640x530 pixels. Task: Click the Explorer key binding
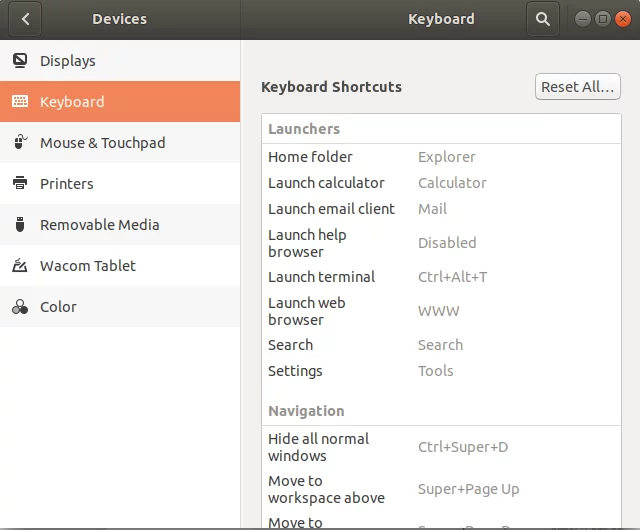[447, 157]
